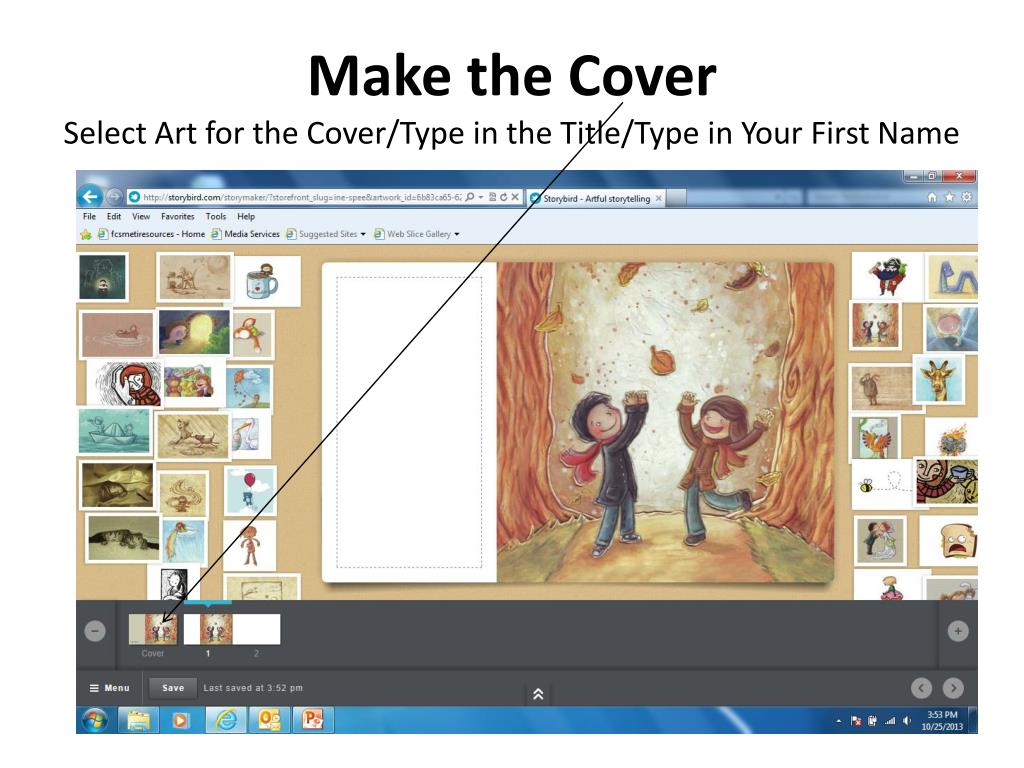Click the search magnifier in the address bar
The height and width of the screenshot is (768, 1024).
click(x=470, y=197)
